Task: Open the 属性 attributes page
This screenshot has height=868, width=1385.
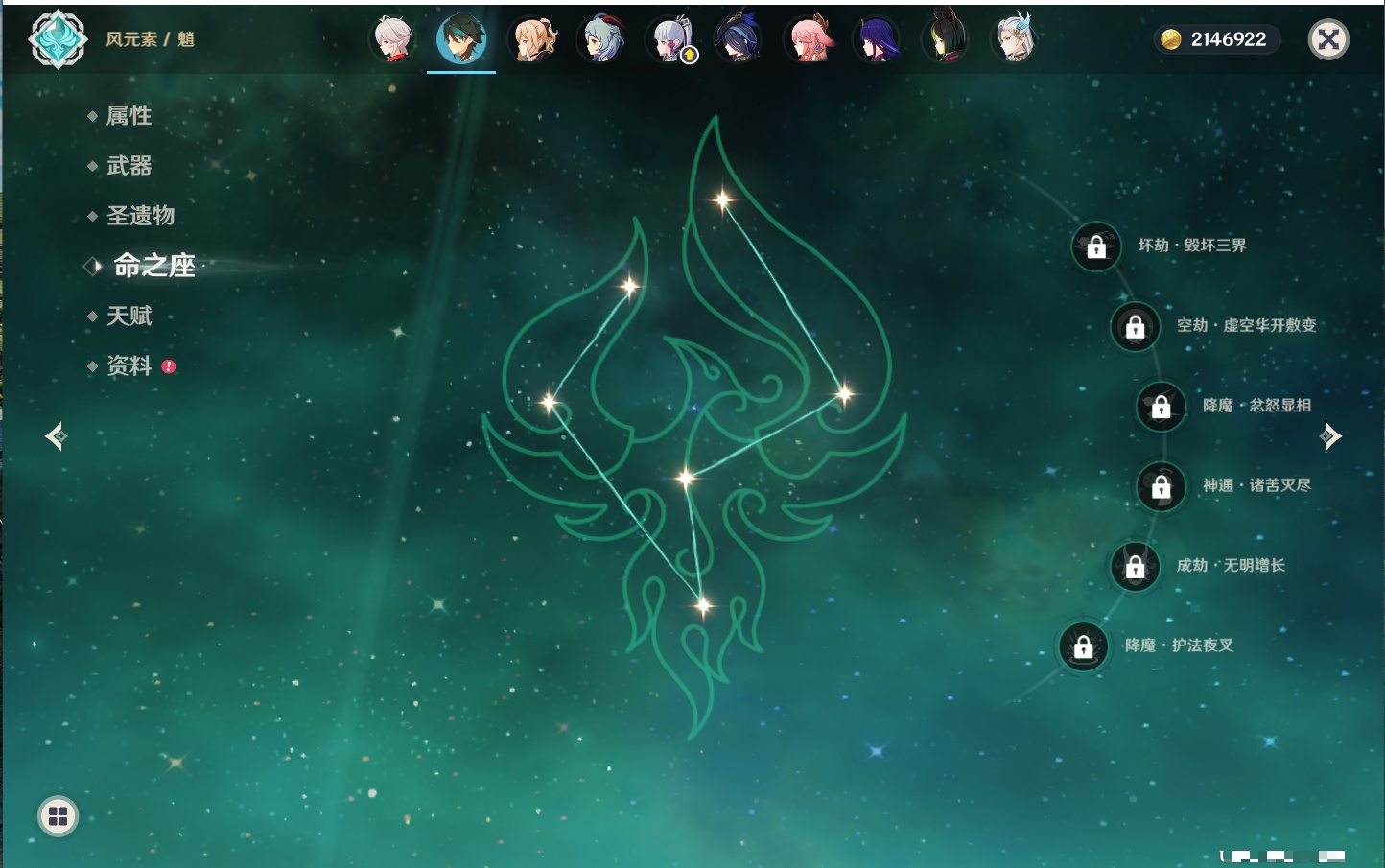Action: [x=129, y=116]
